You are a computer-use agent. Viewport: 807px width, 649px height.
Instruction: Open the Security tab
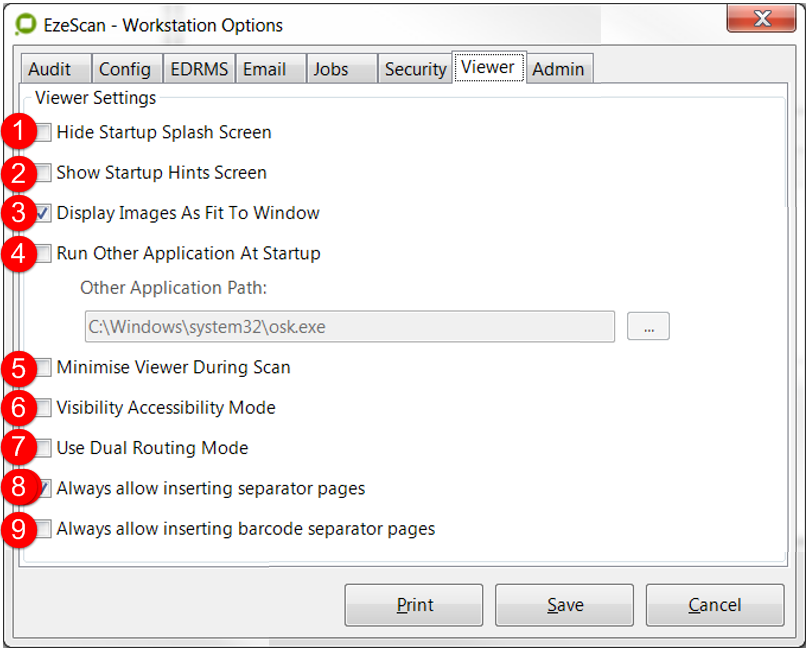click(x=415, y=69)
